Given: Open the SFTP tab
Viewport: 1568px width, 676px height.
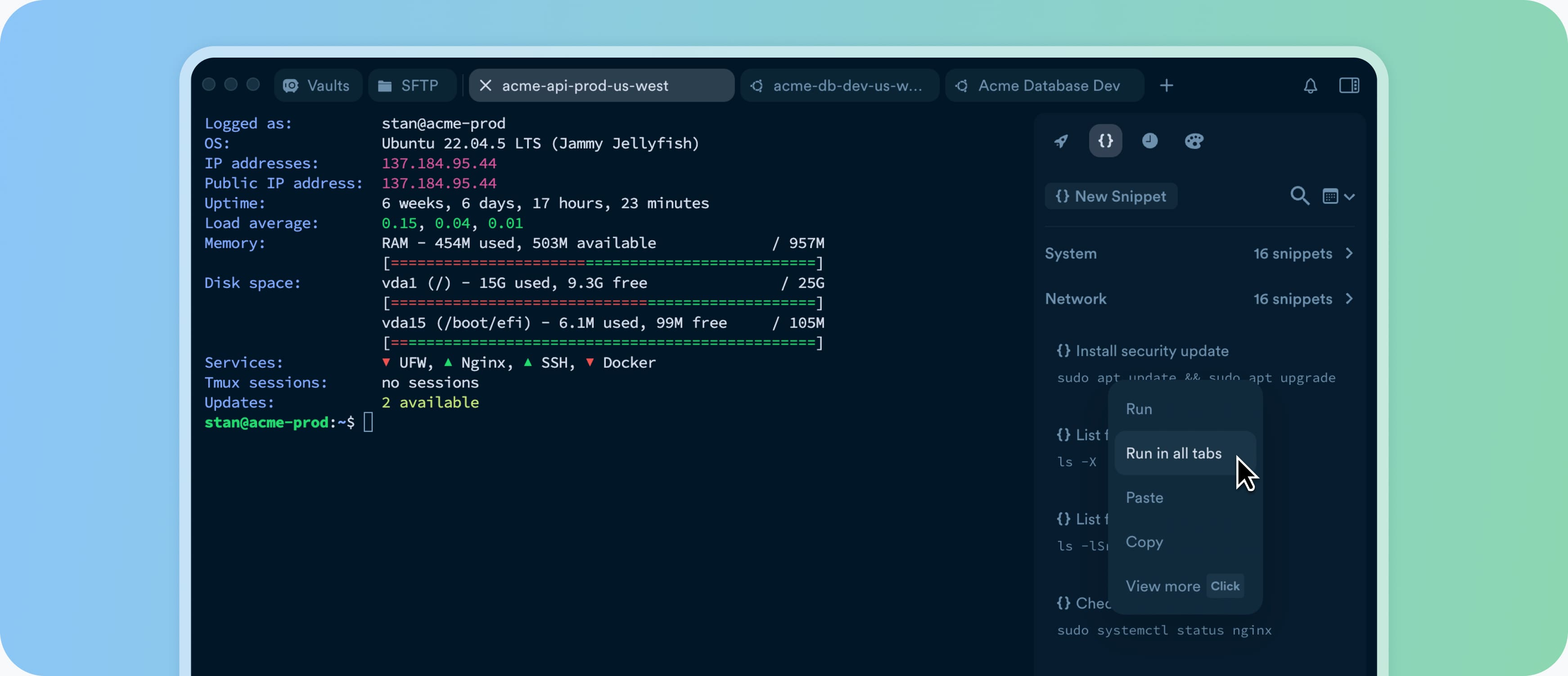Looking at the screenshot, I should tap(412, 86).
